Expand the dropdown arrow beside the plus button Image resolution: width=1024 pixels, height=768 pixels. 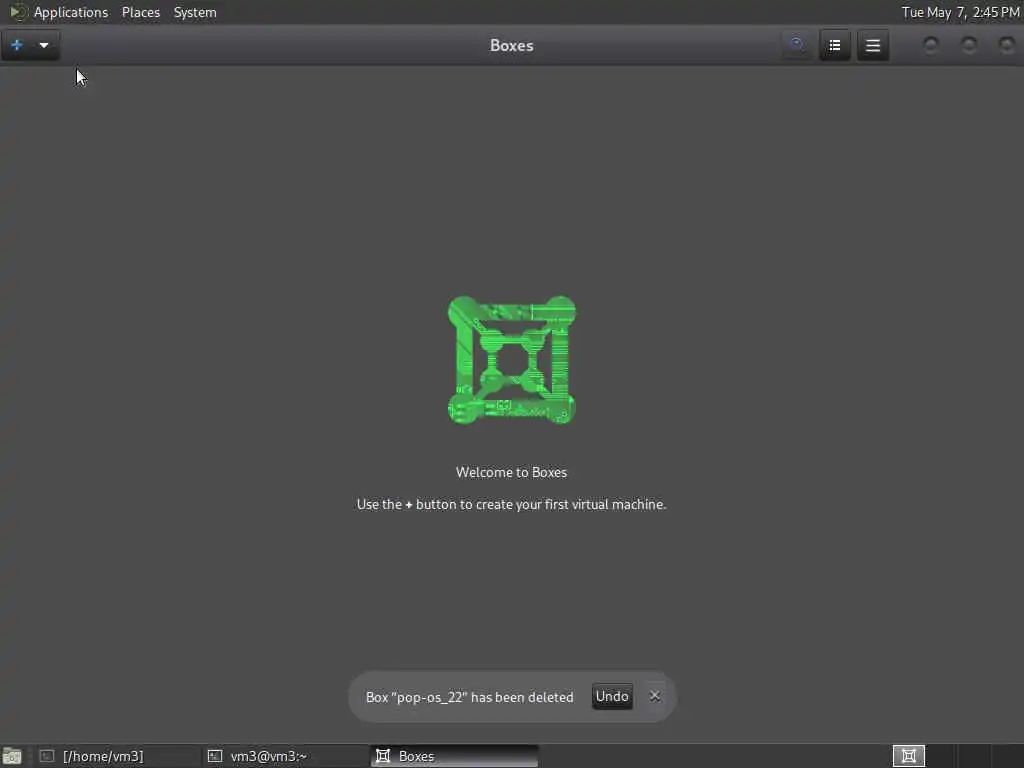pos(44,45)
